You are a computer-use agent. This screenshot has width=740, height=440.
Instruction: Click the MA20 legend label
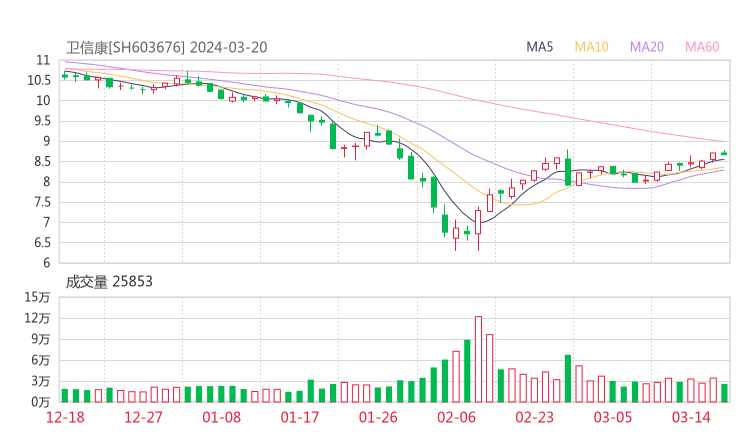point(647,47)
